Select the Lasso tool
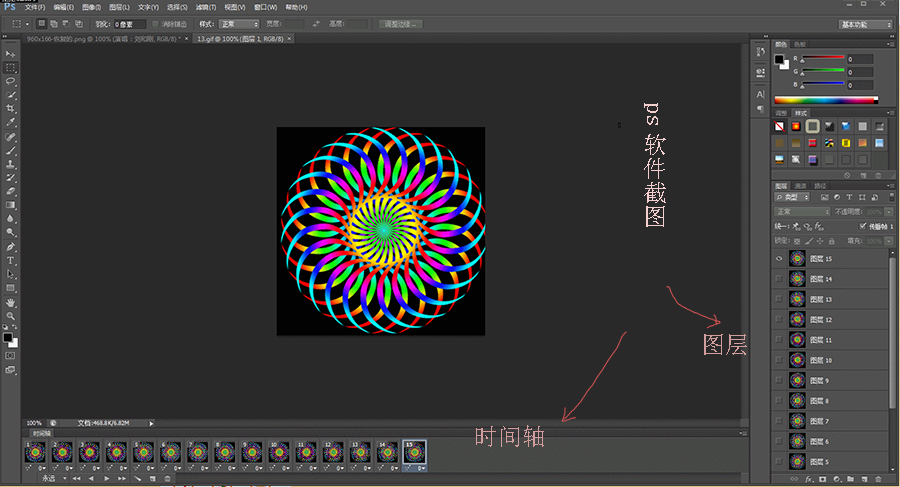 11,81
